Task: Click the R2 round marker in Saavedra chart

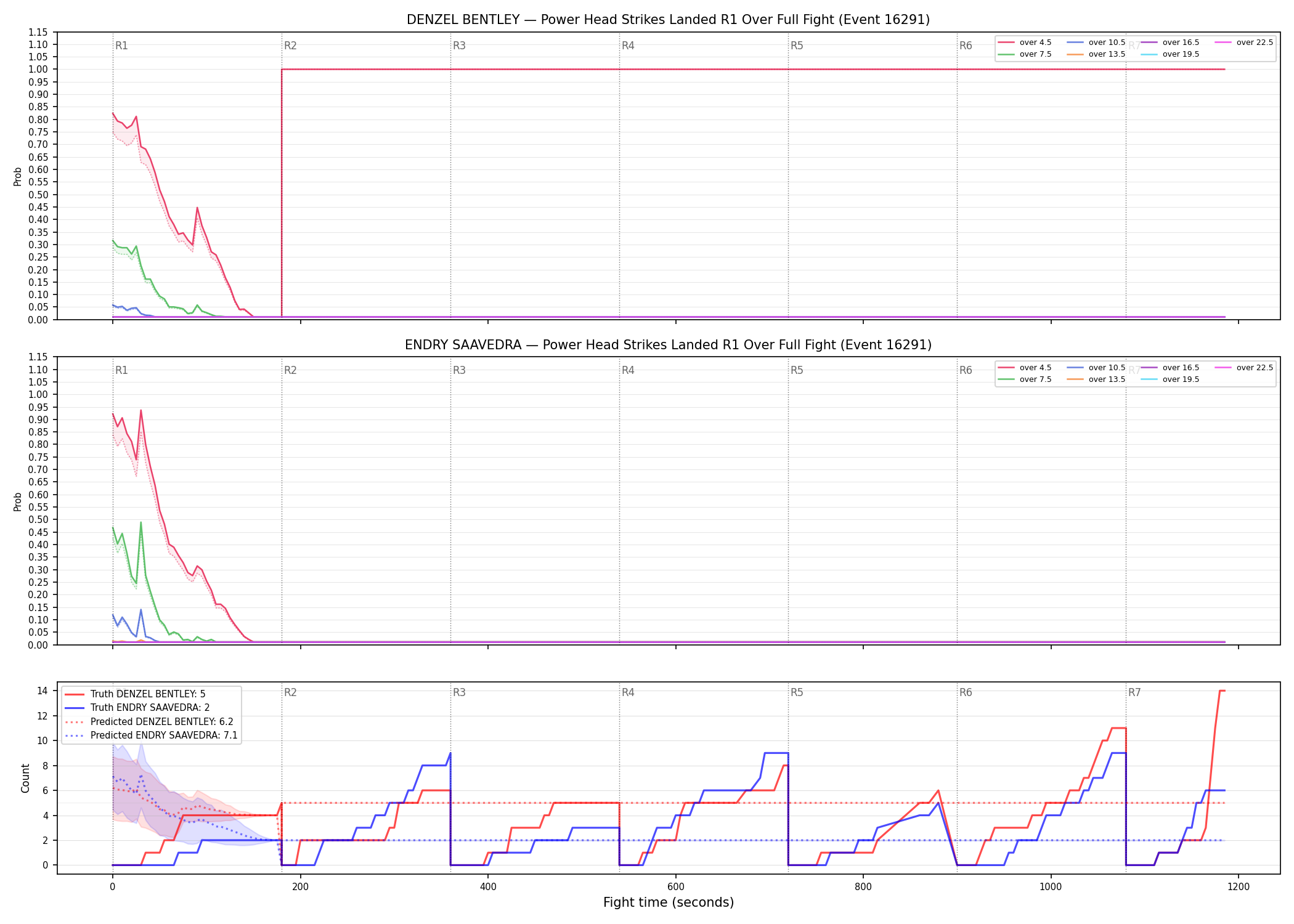Action: tap(290, 370)
